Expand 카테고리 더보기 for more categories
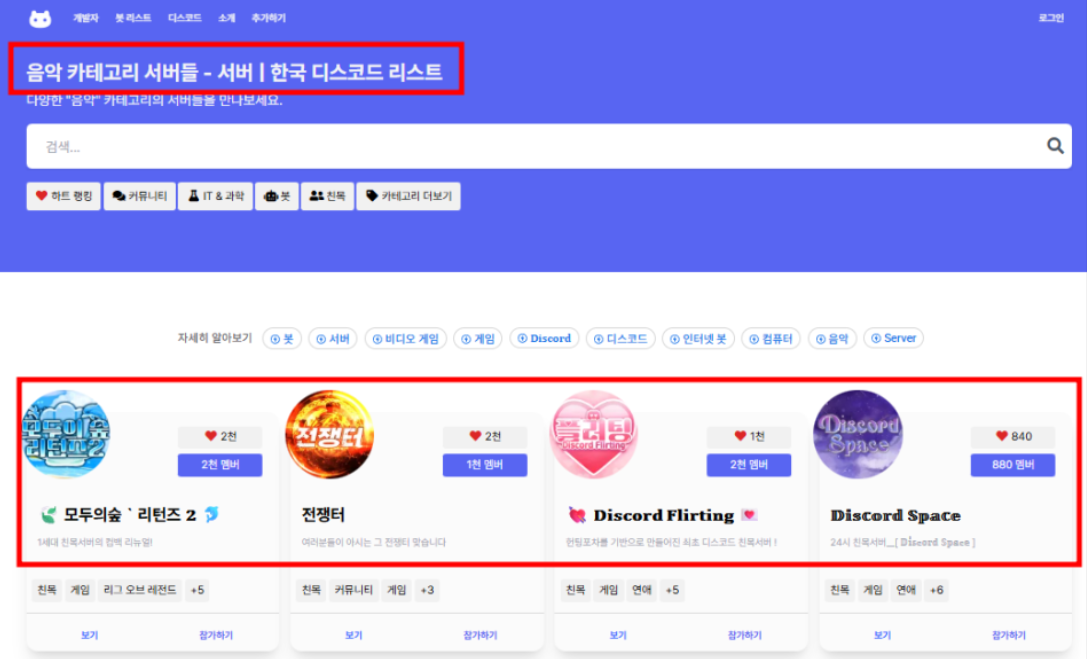 pyautogui.click(x=408, y=196)
